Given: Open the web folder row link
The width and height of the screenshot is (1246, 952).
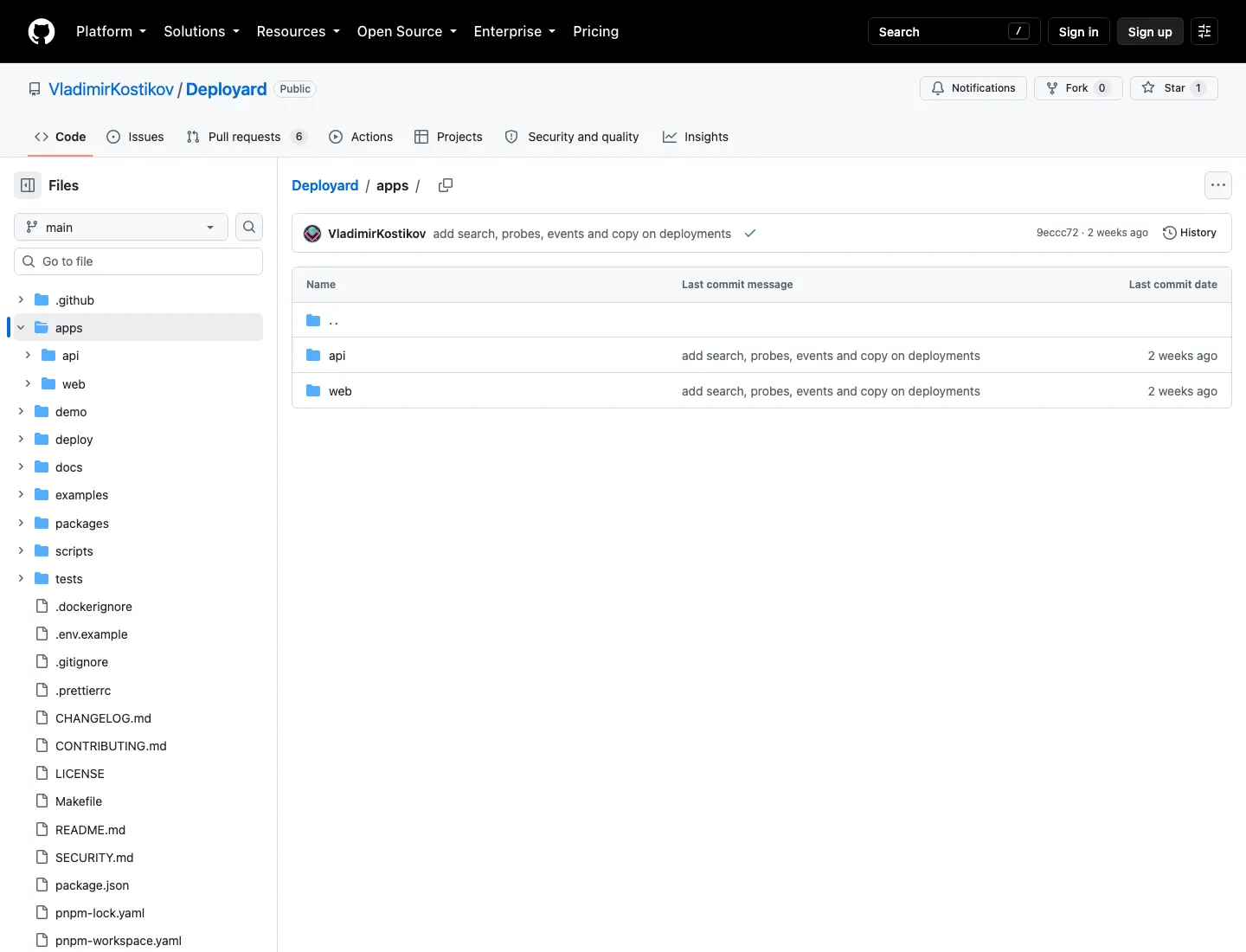Looking at the screenshot, I should [x=340, y=391].
